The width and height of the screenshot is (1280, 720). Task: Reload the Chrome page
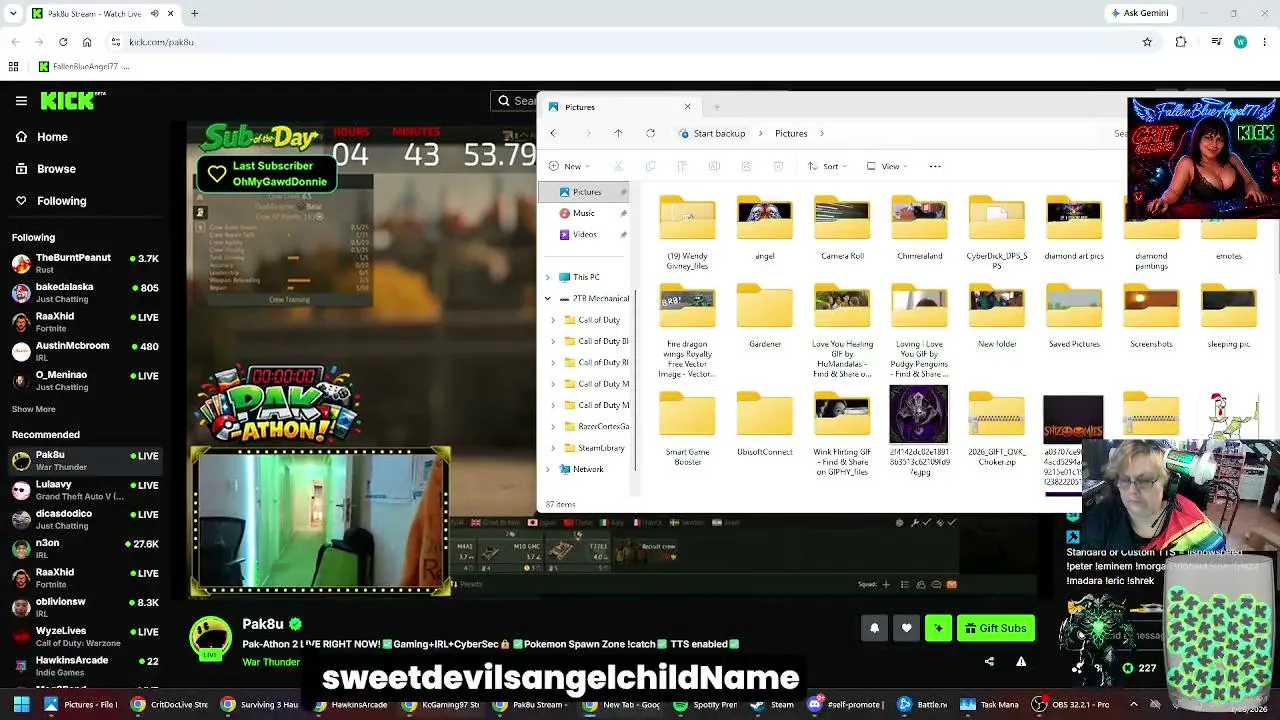pyautogui.click(x=63, y=42)
